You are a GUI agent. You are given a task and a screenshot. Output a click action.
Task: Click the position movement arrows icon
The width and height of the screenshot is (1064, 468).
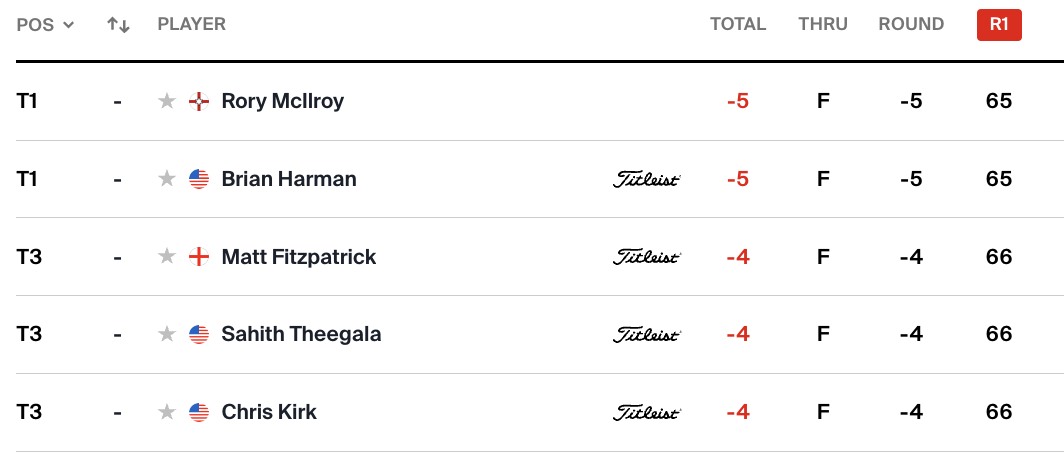tap(119, 25)
